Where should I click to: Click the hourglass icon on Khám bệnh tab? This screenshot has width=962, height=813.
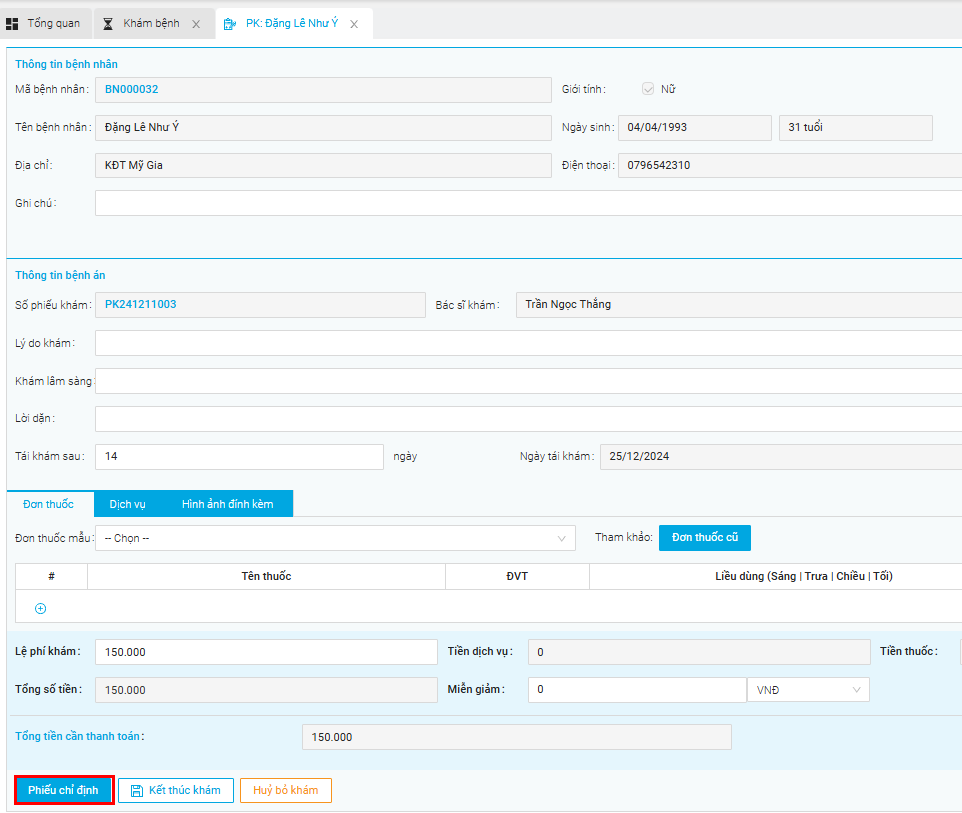(108, 24)
